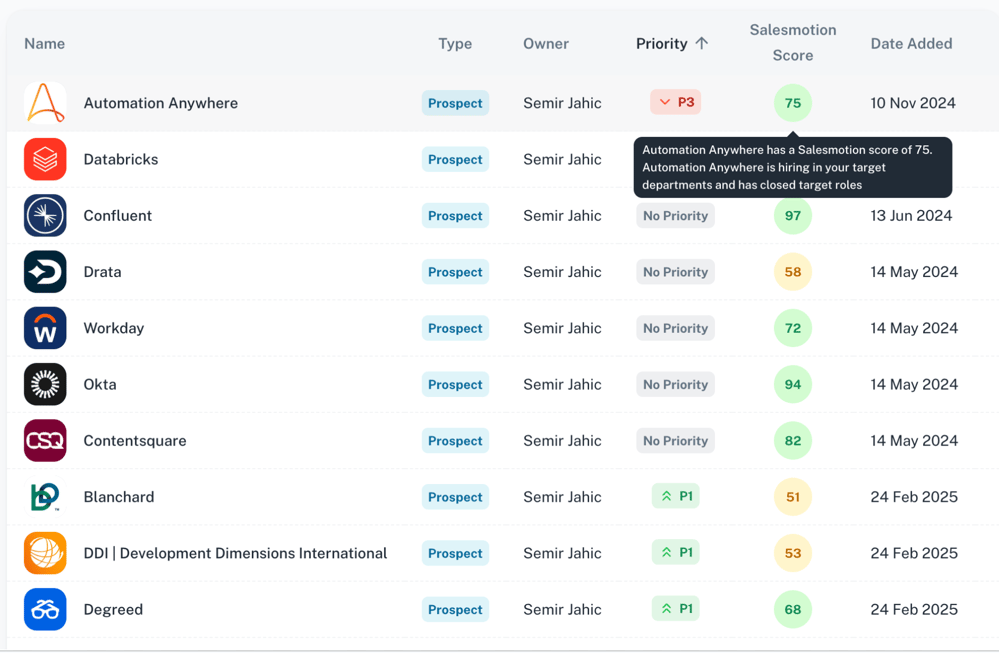Click the Prospect tag for Databricks
Viewport: 999px width, 653px height.
[x=455, y=159]
